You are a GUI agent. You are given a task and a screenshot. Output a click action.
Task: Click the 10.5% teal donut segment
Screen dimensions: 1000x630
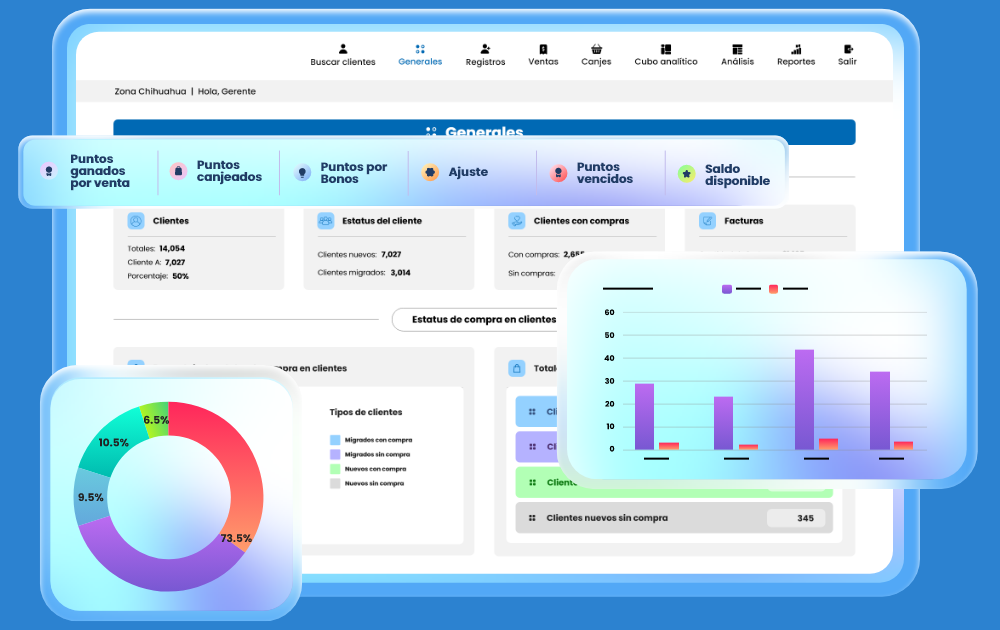coord(112,443)
